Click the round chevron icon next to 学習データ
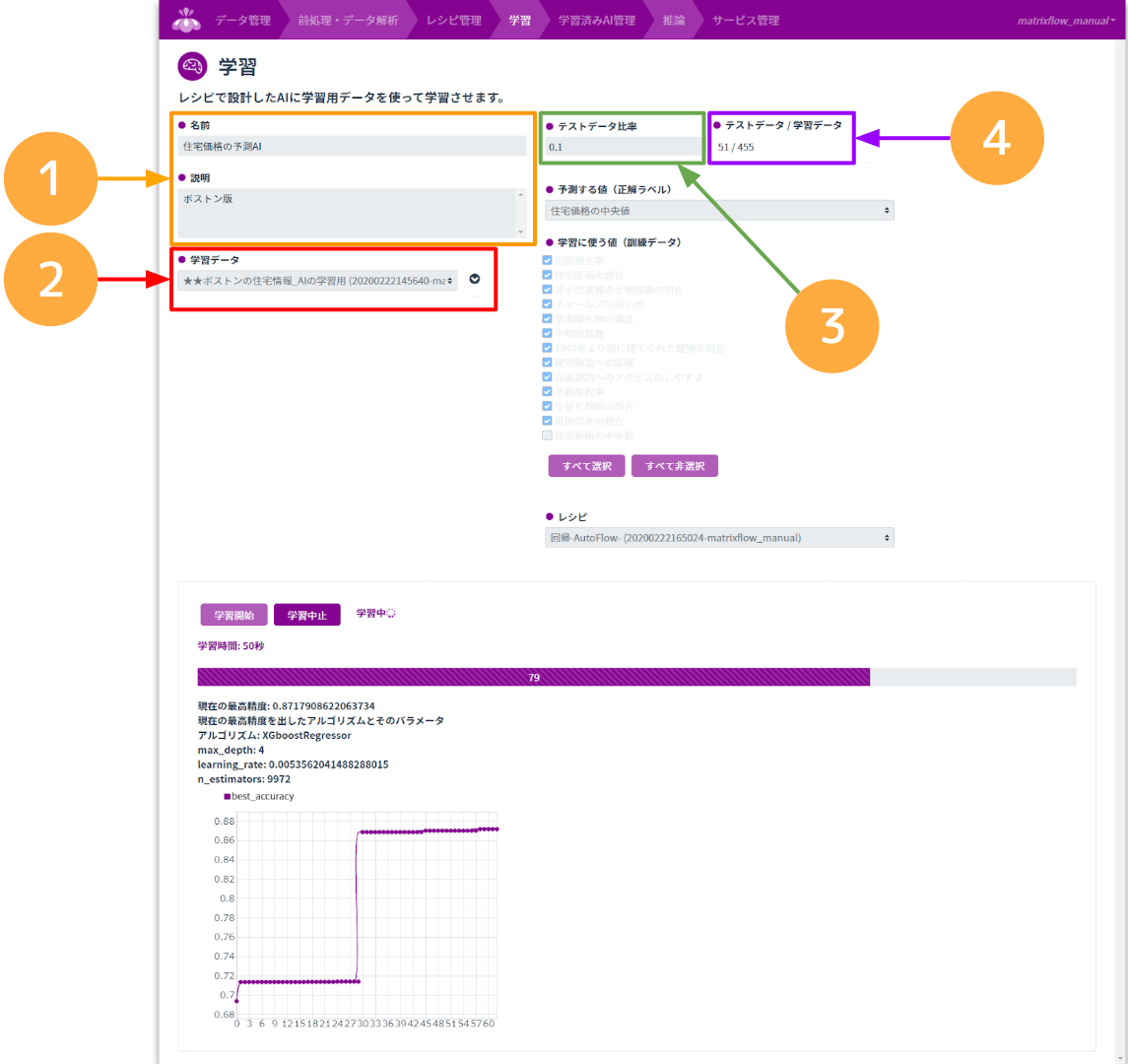 [x=475, y=280]
